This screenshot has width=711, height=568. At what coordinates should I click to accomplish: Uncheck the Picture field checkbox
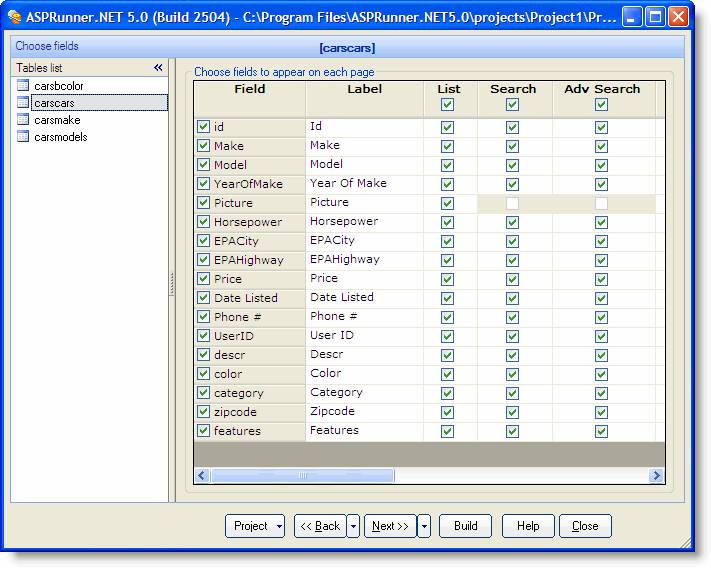tap(203, 203)
